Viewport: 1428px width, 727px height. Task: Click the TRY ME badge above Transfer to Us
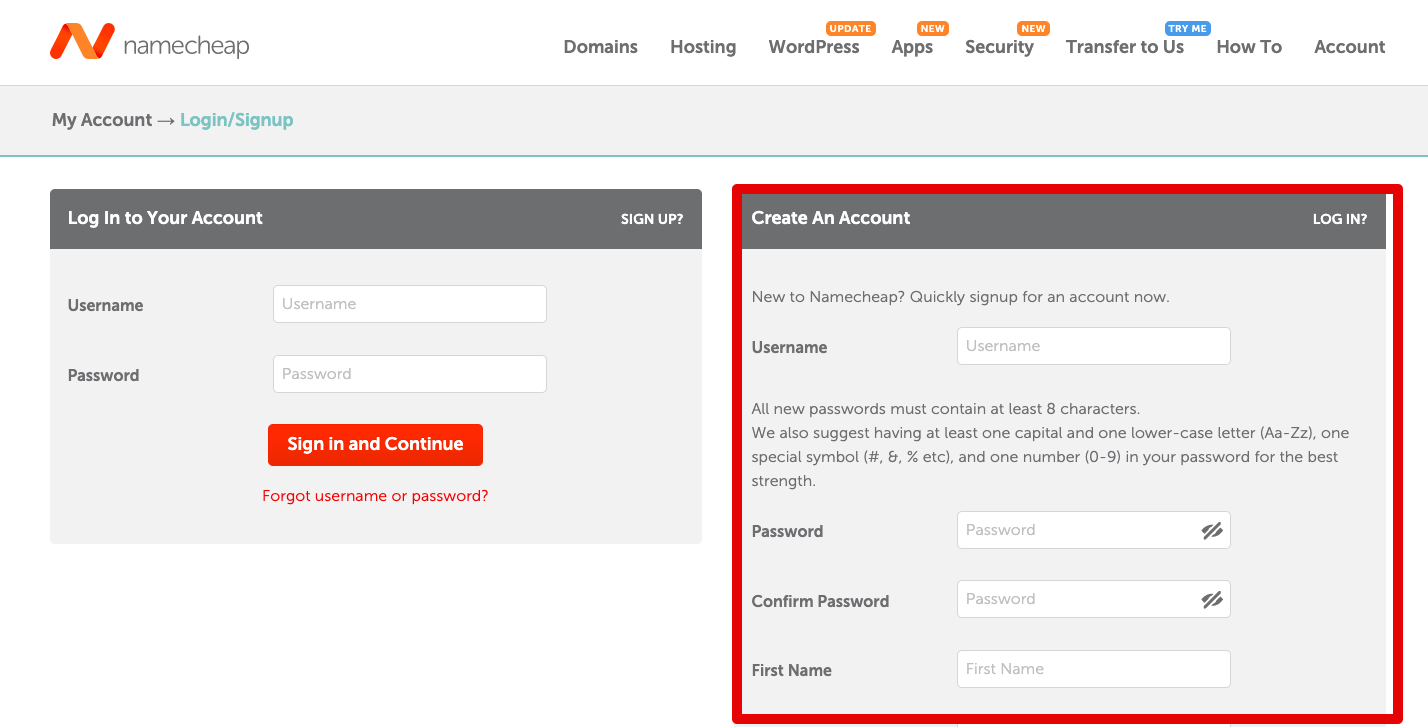(x=1188, y=28)
